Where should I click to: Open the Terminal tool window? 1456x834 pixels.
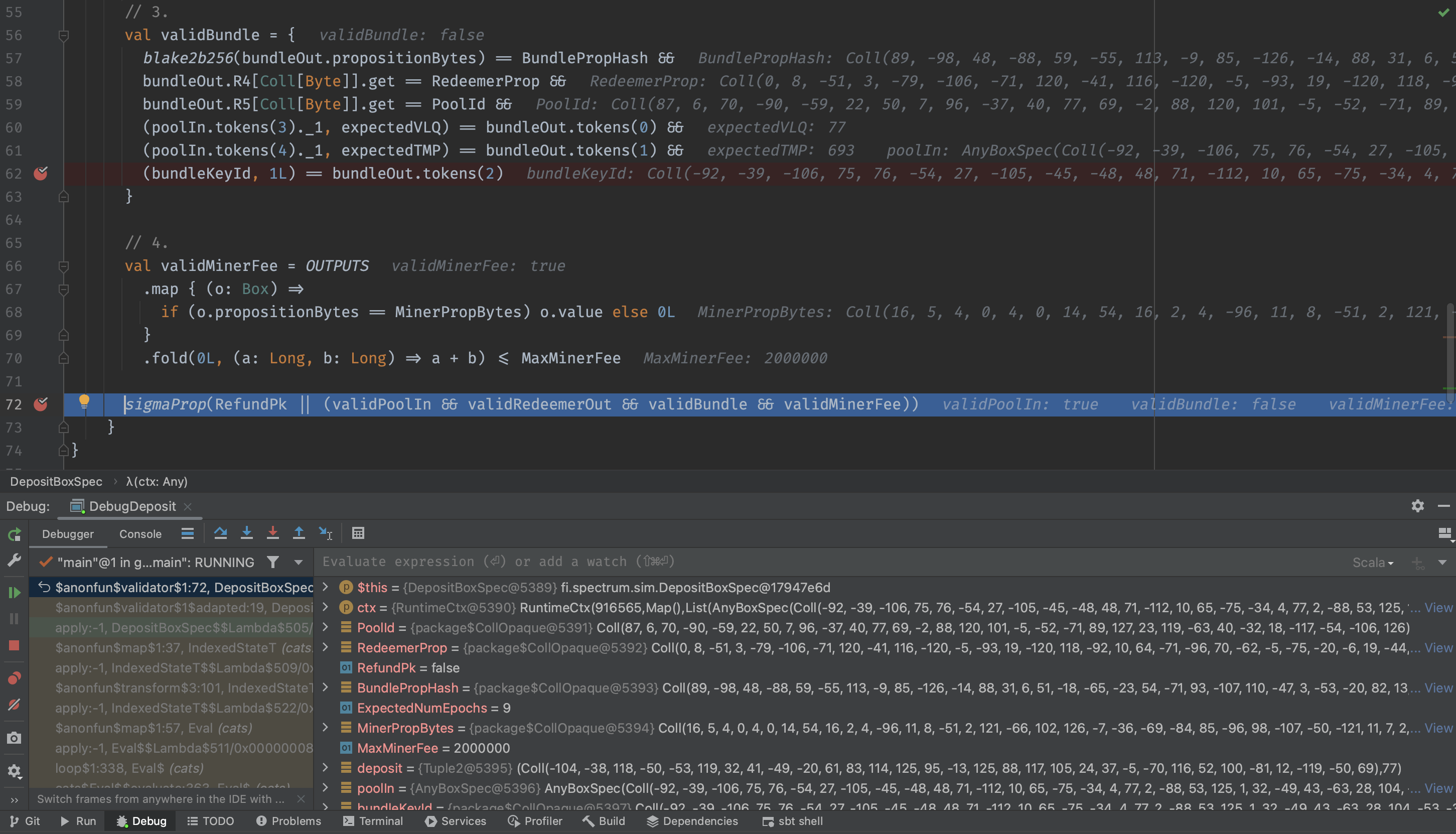point(373,821)
